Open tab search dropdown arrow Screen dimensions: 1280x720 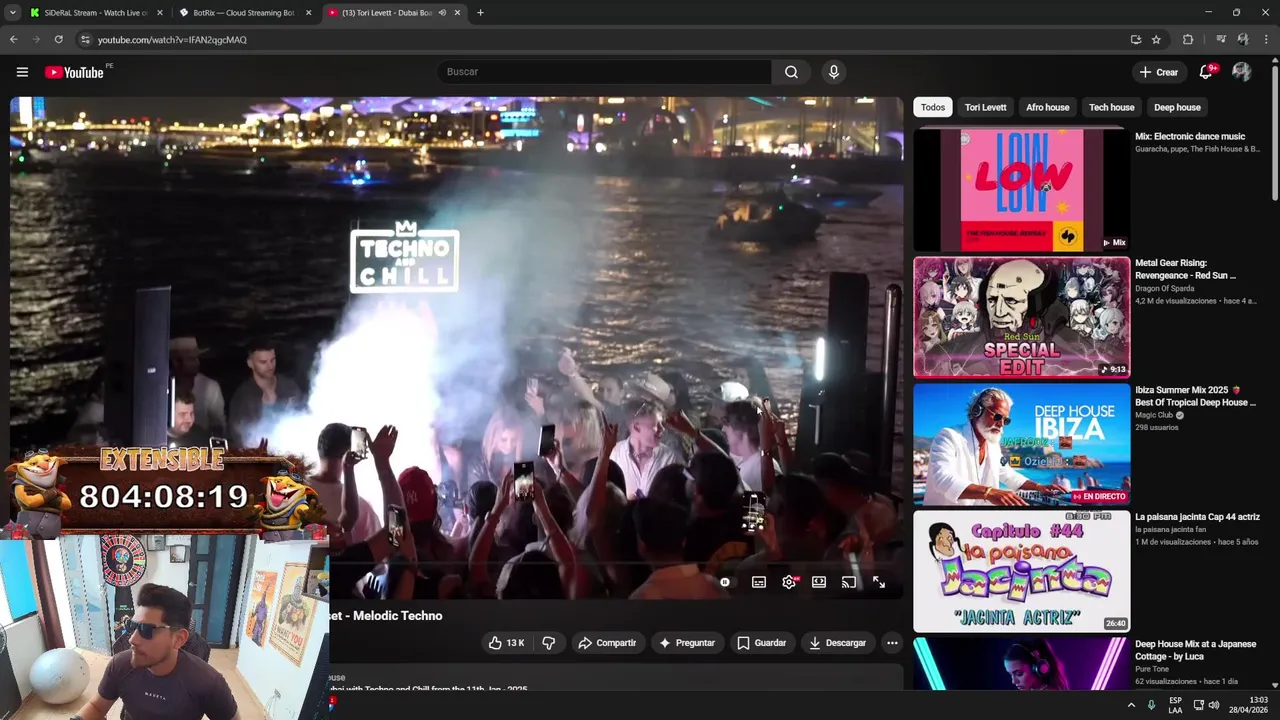coord(12,13)
